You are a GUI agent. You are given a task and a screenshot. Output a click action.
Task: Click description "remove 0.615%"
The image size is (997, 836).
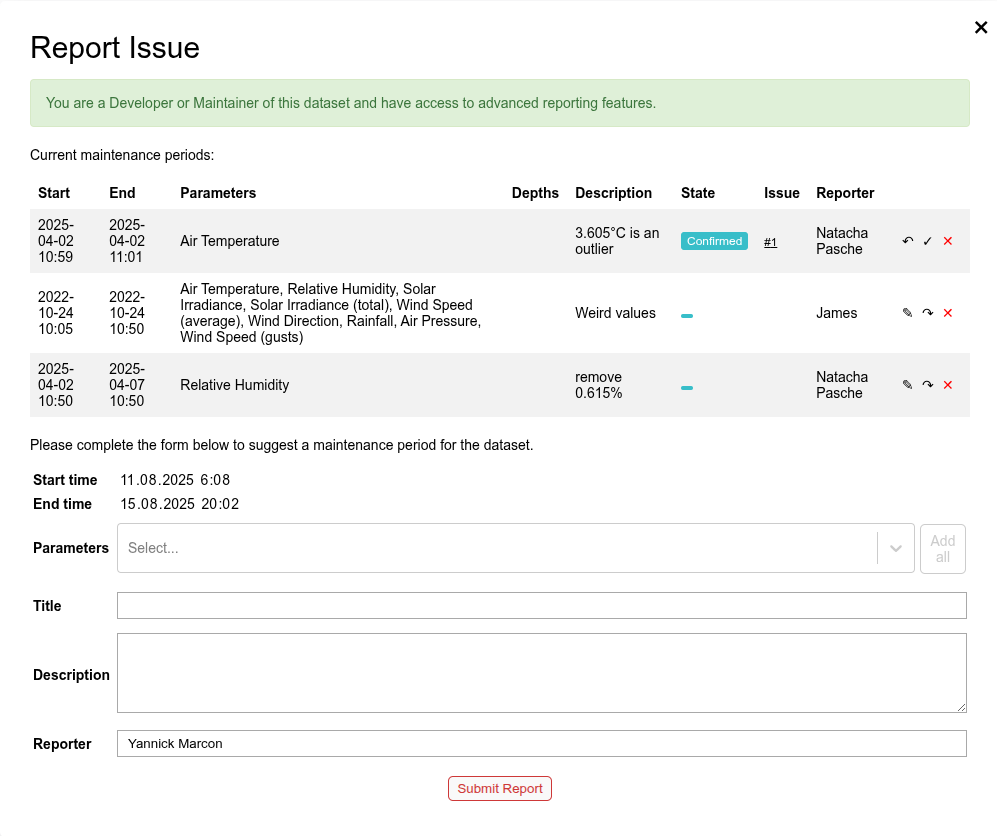tap(599, 385)
